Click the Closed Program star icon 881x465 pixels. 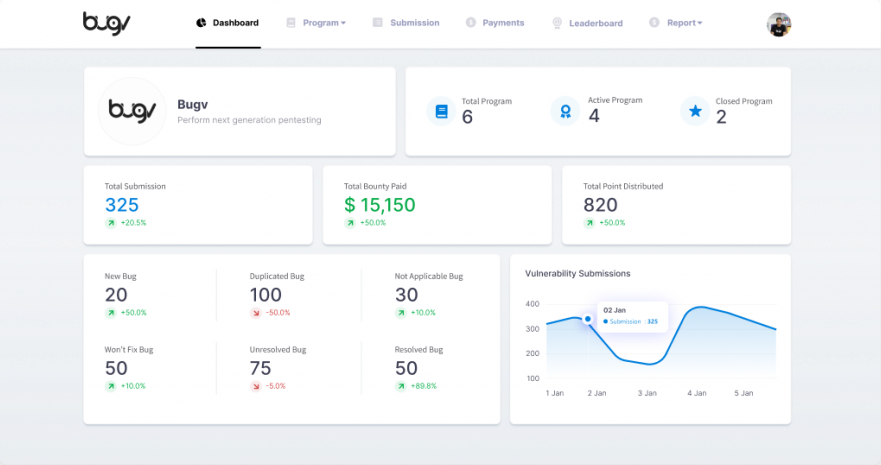pos(695,111)
